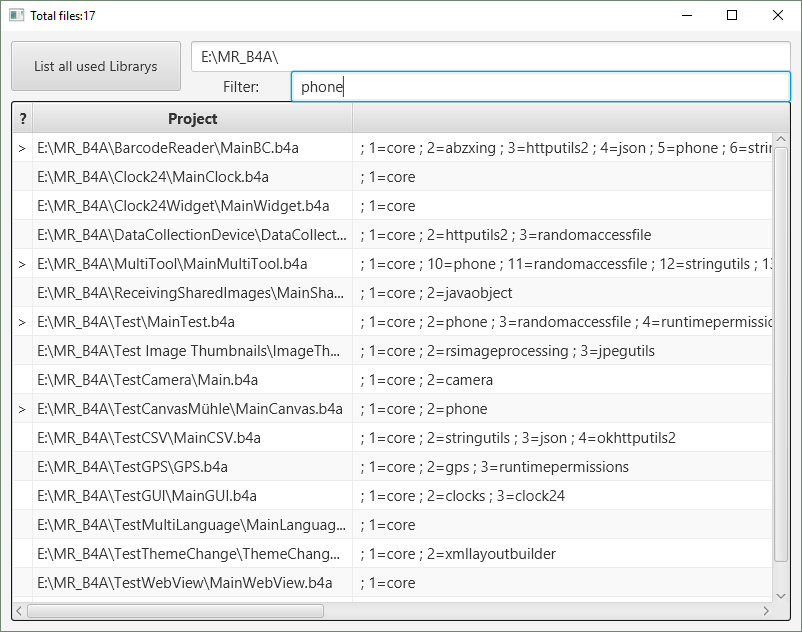Select the TestWebView\MainWebView.b4a project
The width and height of the screenshot is (802, 632).
point(193,583)
